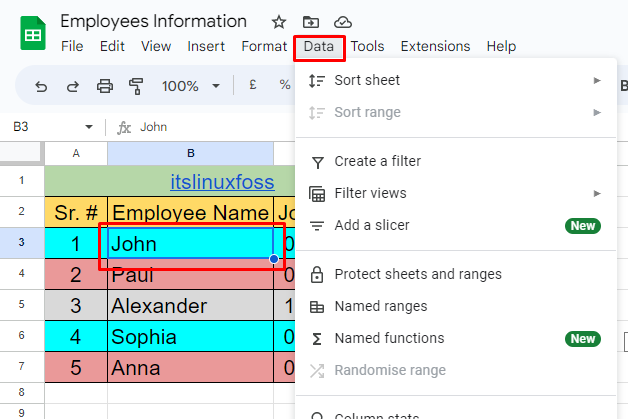The width and height of the screenshot is (628, 419).
Task: Click the Employee Name header cell
Action: [x=191, y=212]
